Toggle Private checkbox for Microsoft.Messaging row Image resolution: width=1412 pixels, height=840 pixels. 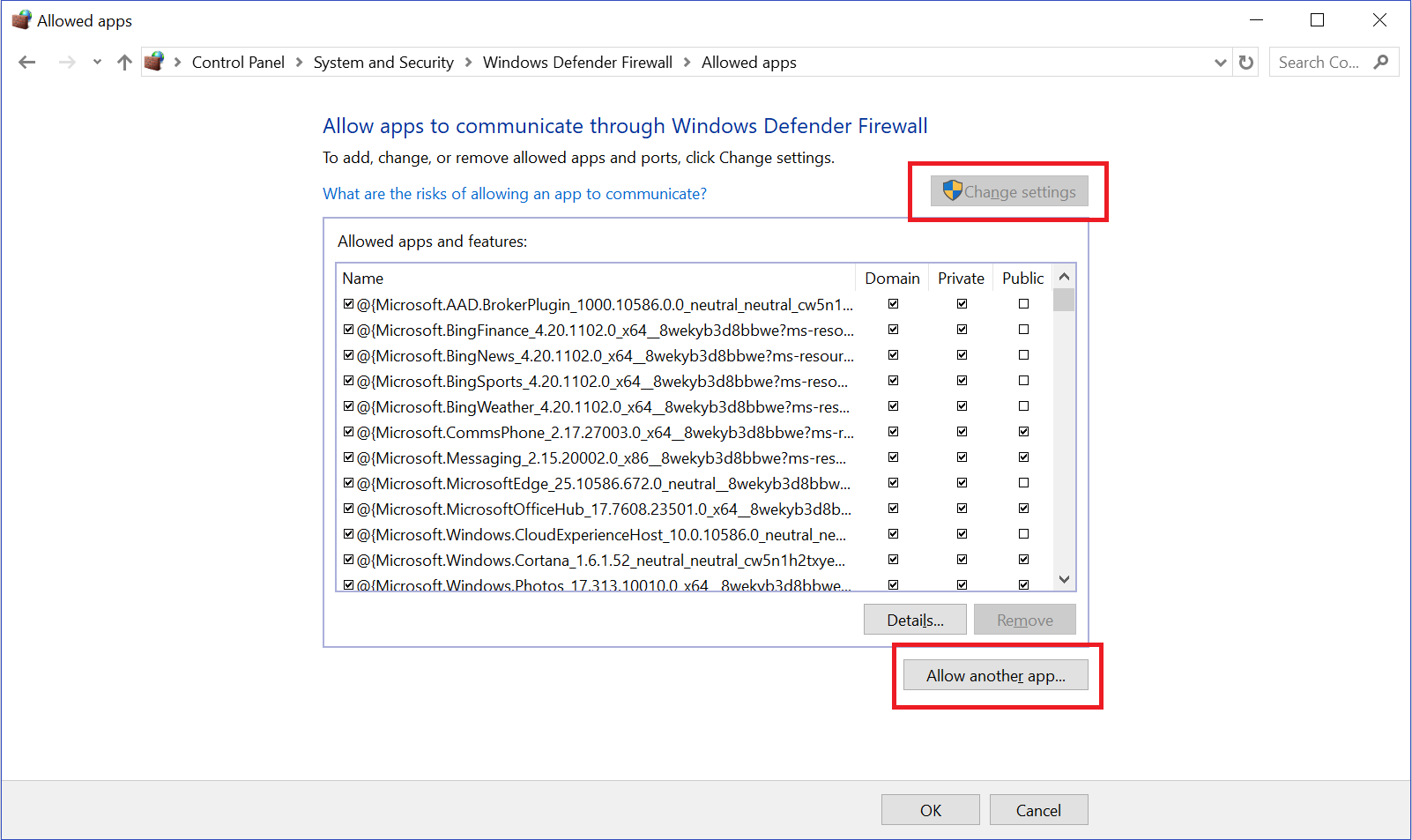(x=962, y=457)
